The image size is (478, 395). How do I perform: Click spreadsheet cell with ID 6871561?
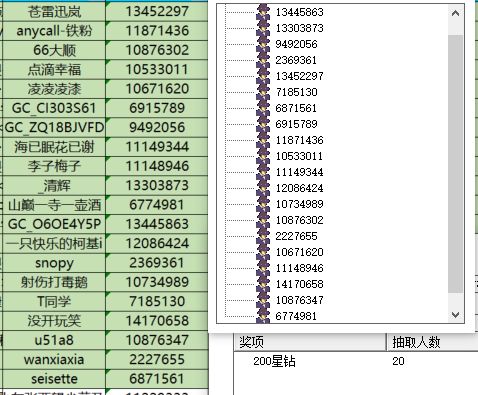click(x=157, y=379)
